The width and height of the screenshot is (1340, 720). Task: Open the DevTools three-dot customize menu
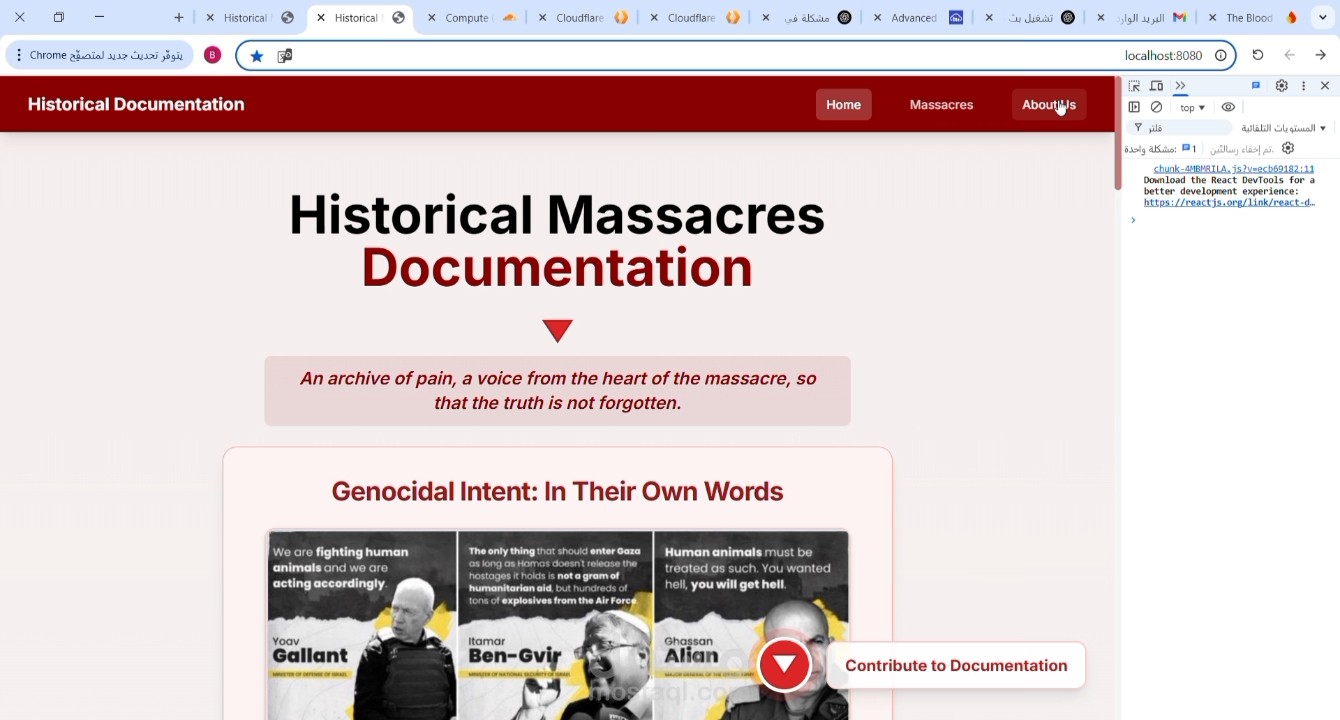click(1303, 86)
